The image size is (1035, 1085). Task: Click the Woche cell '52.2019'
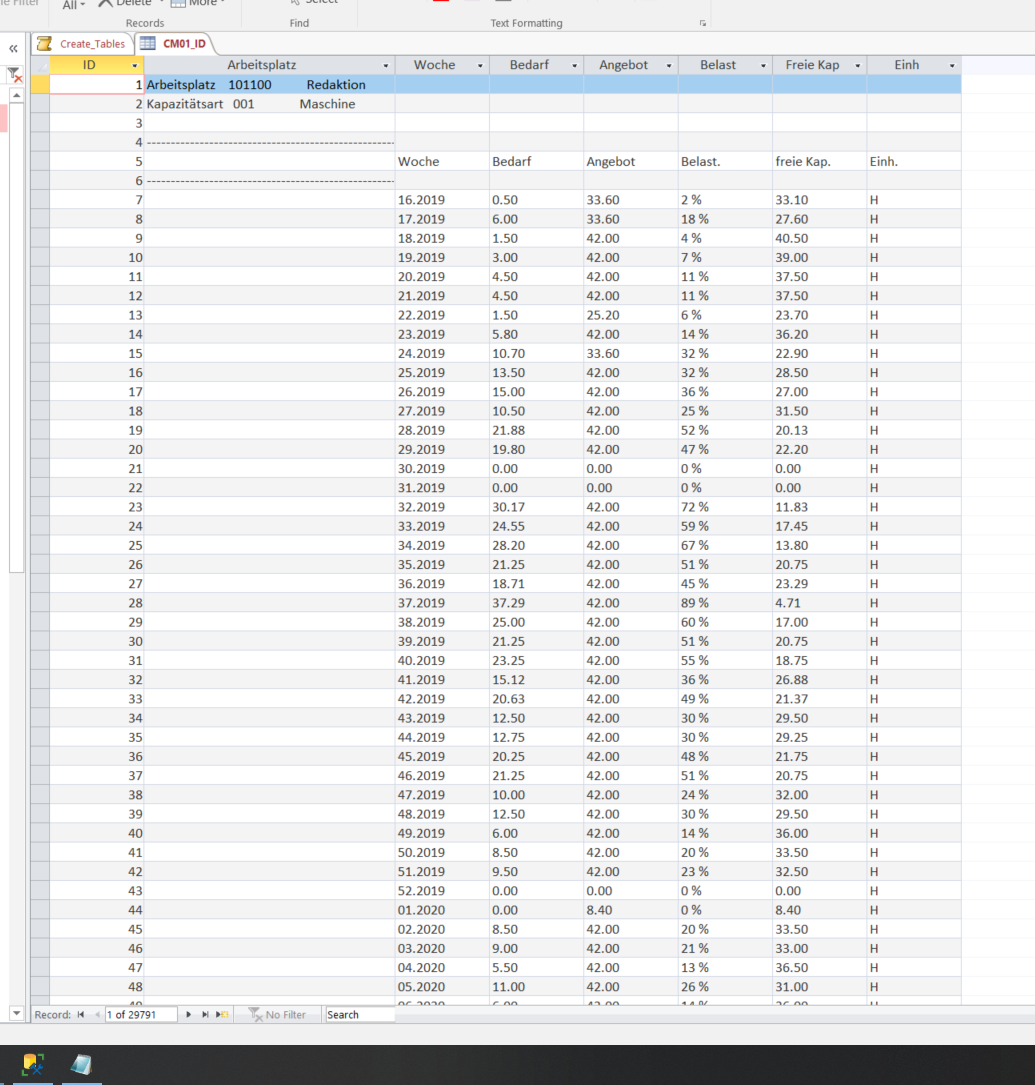(x=442, y=891)
